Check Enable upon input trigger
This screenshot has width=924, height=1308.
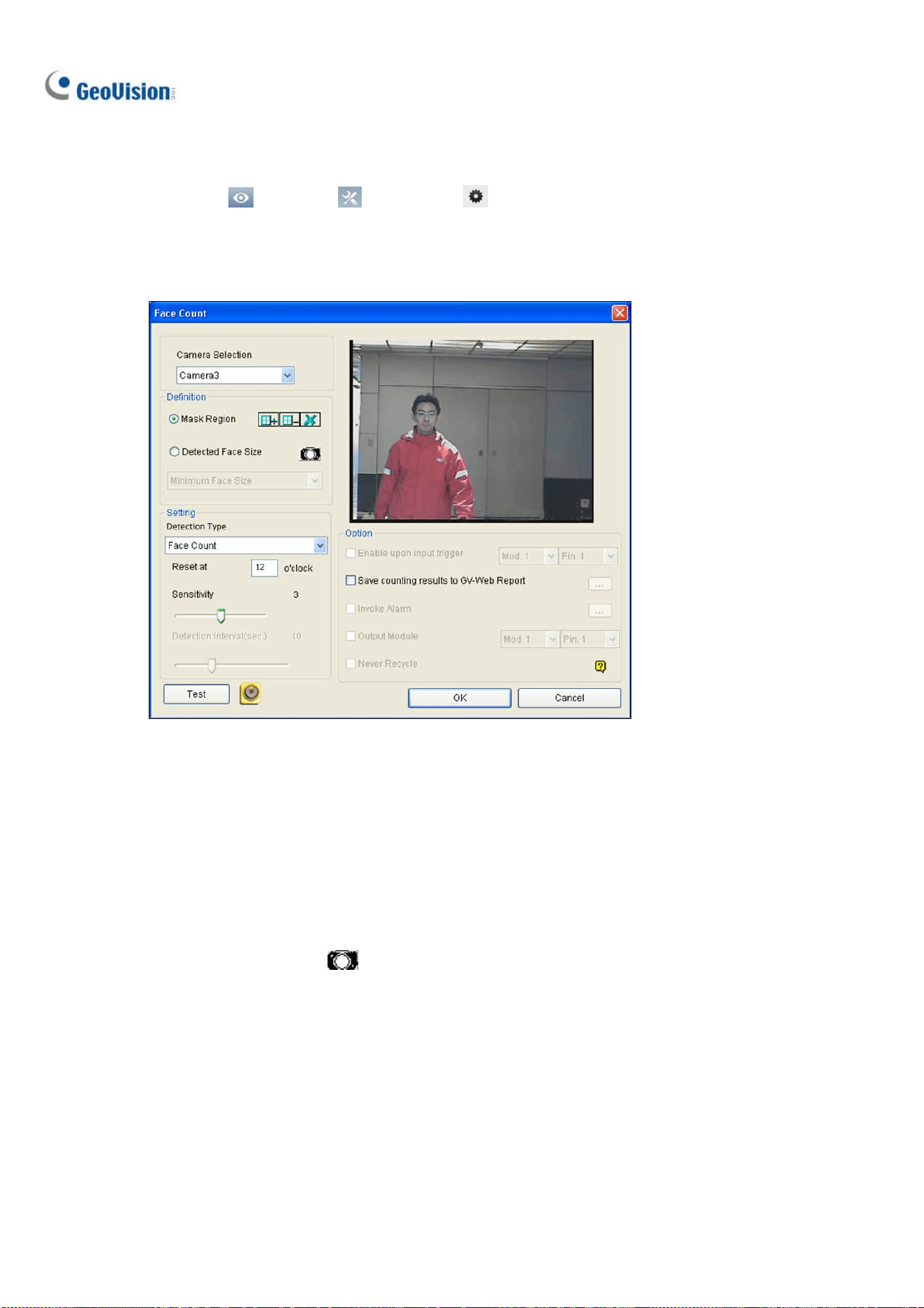point(351,553)
